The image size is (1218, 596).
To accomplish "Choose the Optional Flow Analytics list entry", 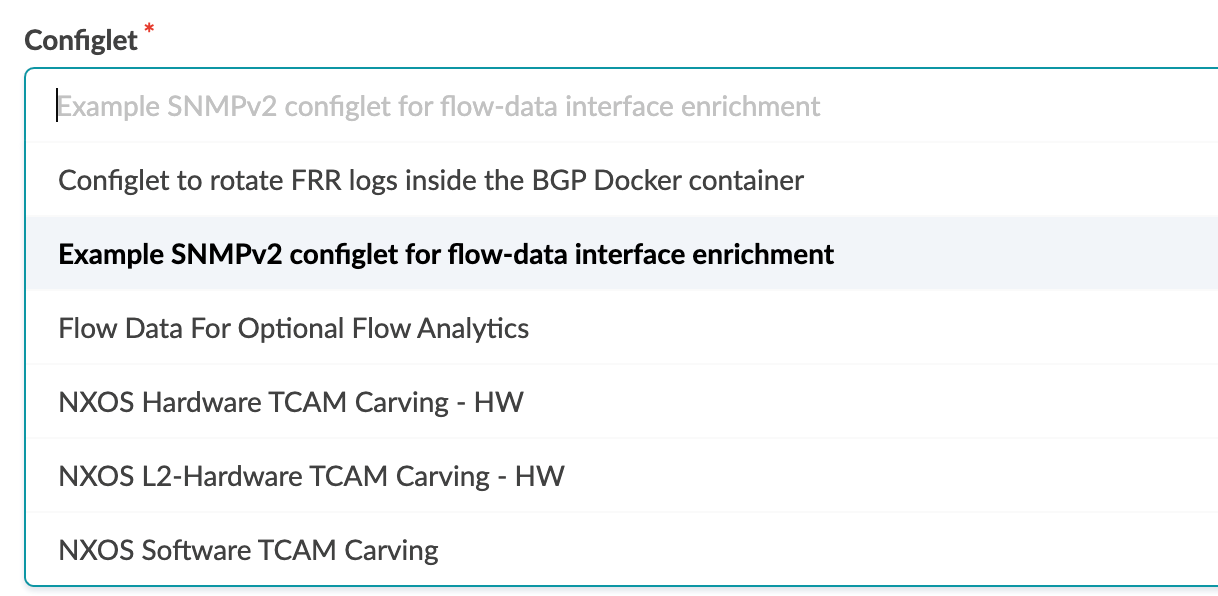I will tap(294, 328).
